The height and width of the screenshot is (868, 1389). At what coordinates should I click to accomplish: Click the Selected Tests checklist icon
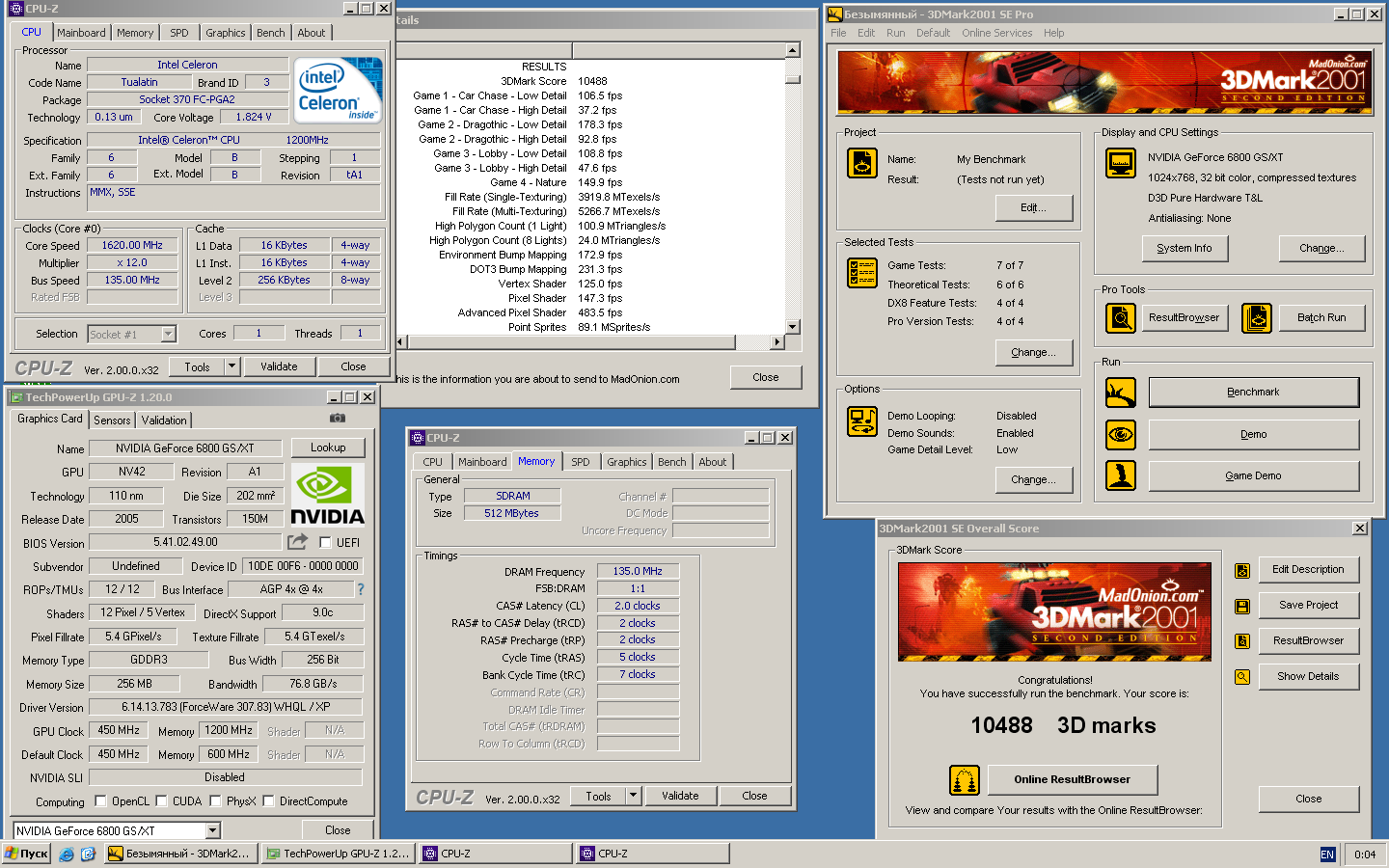coord(861,273)
